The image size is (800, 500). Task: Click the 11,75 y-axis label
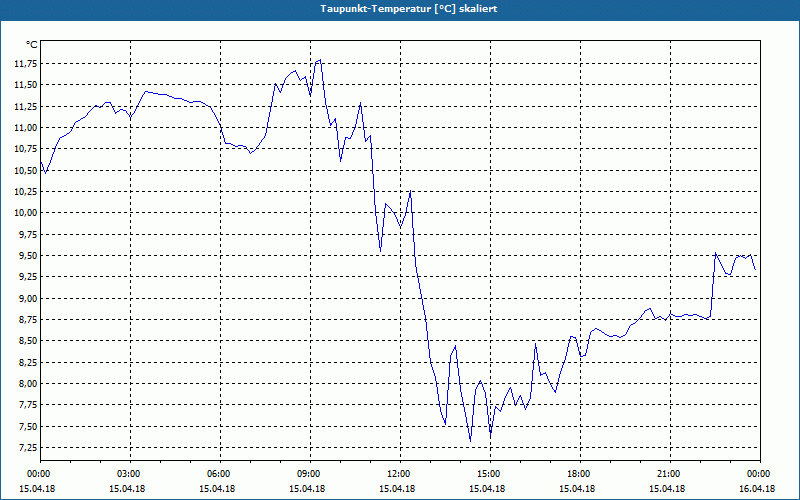[26, 64]
